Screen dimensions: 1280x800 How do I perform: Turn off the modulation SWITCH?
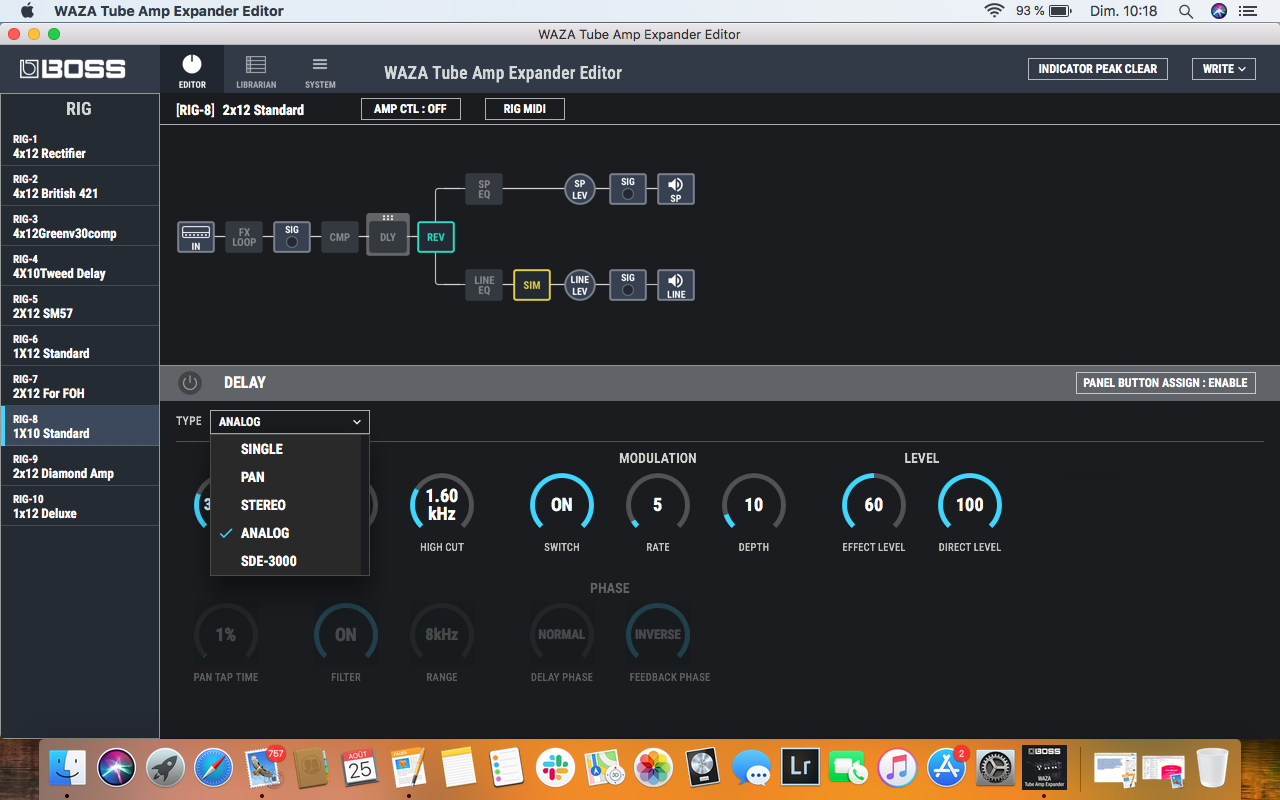pyautogui.click(x=561, y=504)
